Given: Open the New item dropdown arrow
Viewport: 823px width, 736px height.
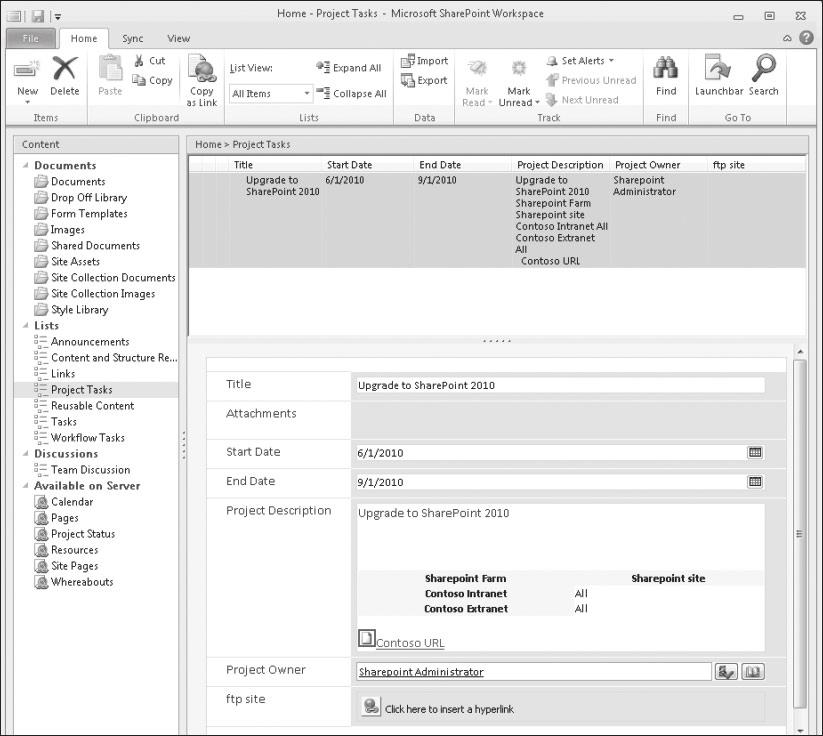Looking at the screenshot, I should [x=27, y=102].
